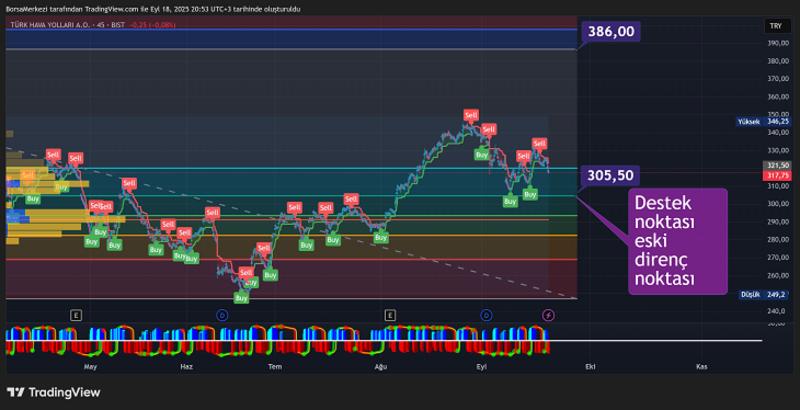Click the 390,00 price axis label
800x410 pixels.
(778, 43)
